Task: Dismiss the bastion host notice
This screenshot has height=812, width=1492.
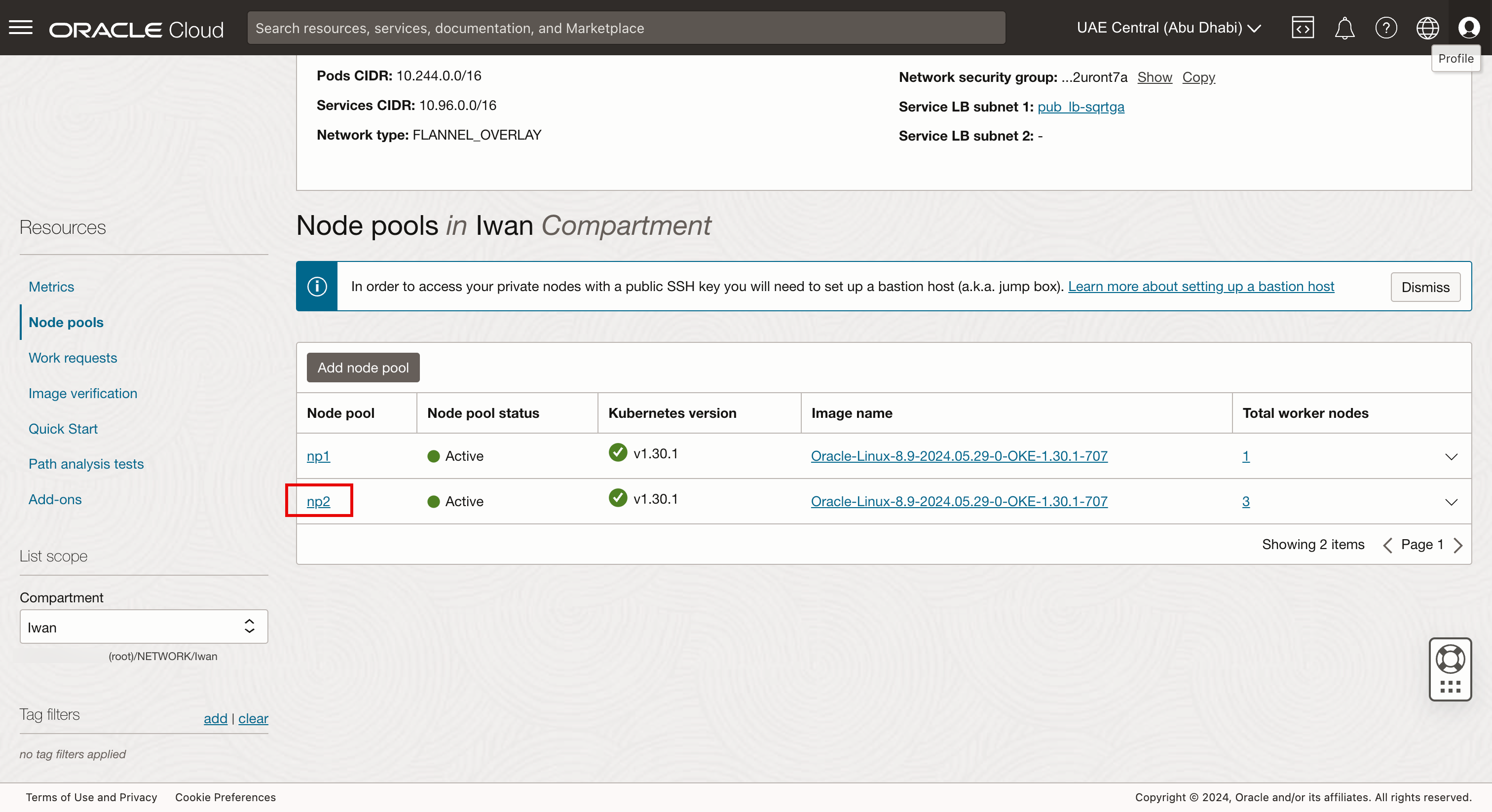Action: [1425, 287]
